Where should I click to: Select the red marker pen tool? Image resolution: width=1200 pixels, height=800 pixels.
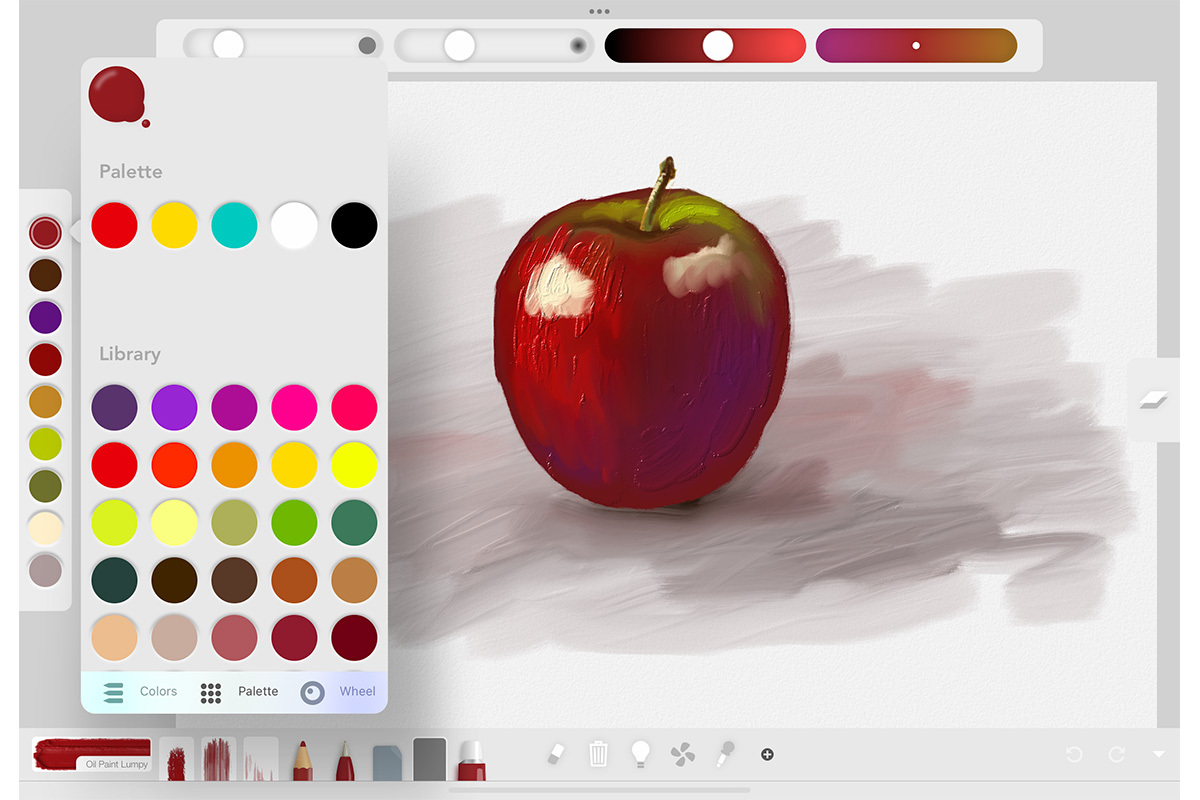point(344,760)
